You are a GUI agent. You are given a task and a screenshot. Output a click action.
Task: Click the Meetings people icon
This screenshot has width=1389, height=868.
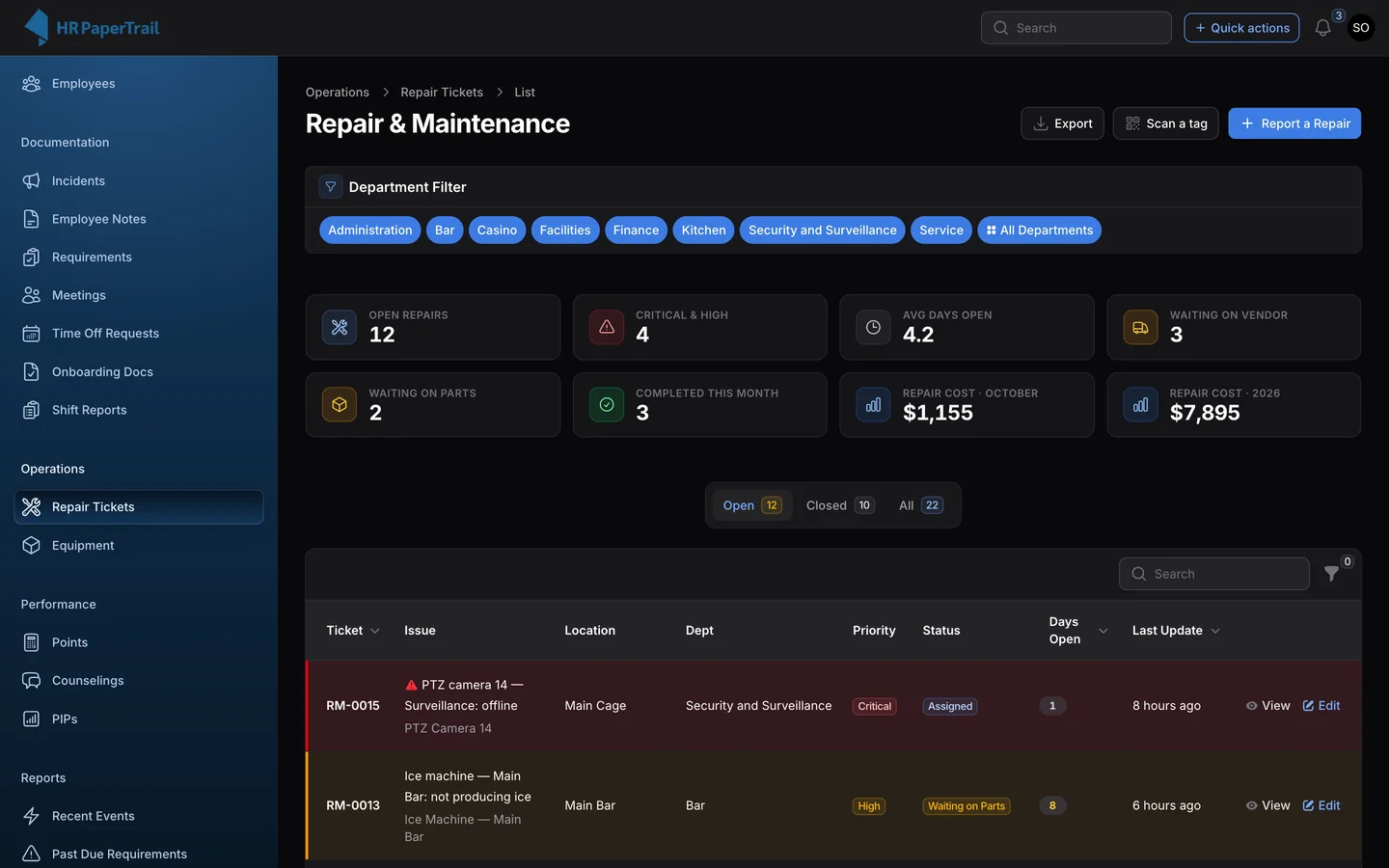pyautogui.click(x=31, y=295)
